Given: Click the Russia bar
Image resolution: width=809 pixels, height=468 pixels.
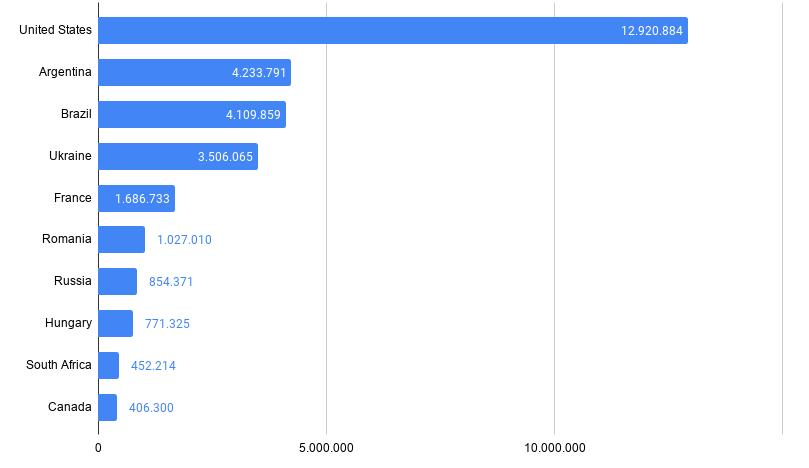Looking at the screenshot, I should click(117, 281).
